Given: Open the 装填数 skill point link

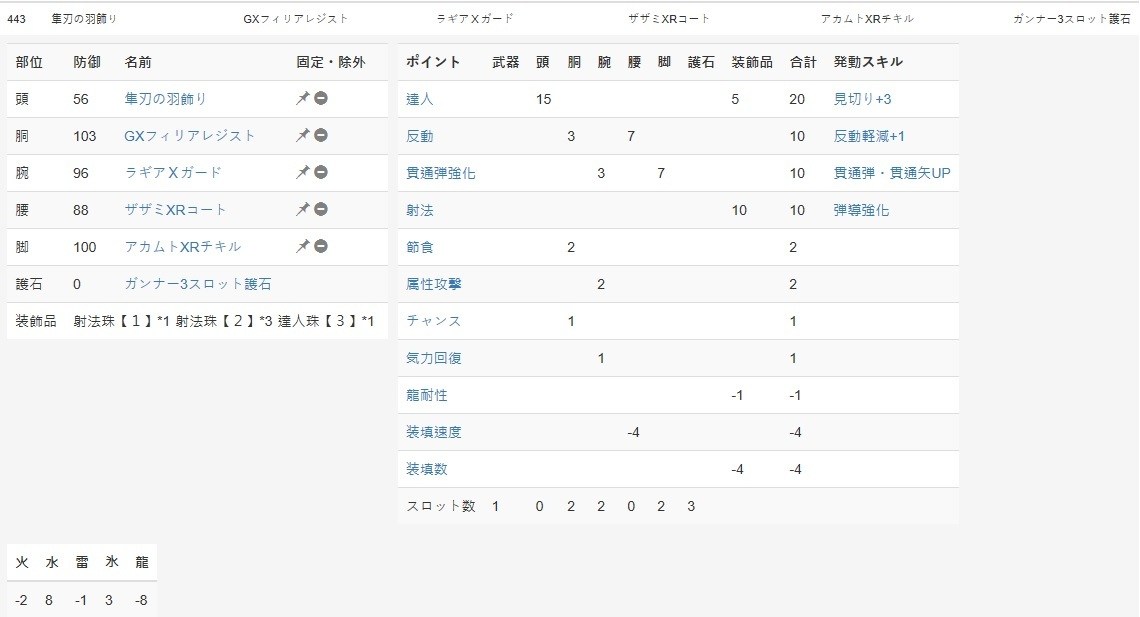Looking at the screenshot, I should coord(427,469).
